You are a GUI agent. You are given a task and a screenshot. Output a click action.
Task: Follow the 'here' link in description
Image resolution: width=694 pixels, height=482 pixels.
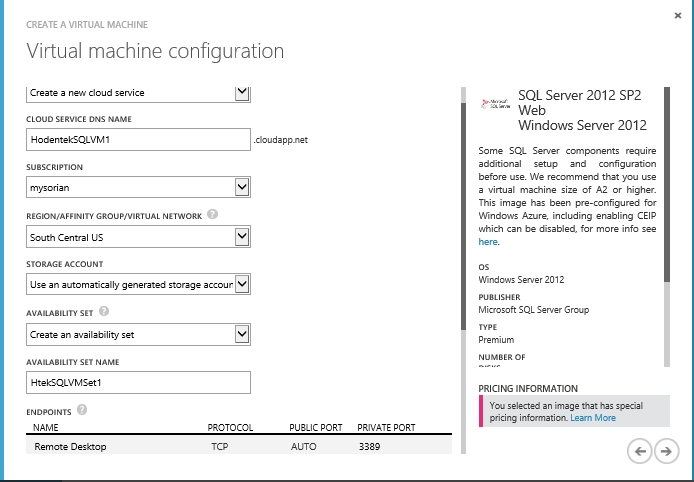[x=488, y=242]
